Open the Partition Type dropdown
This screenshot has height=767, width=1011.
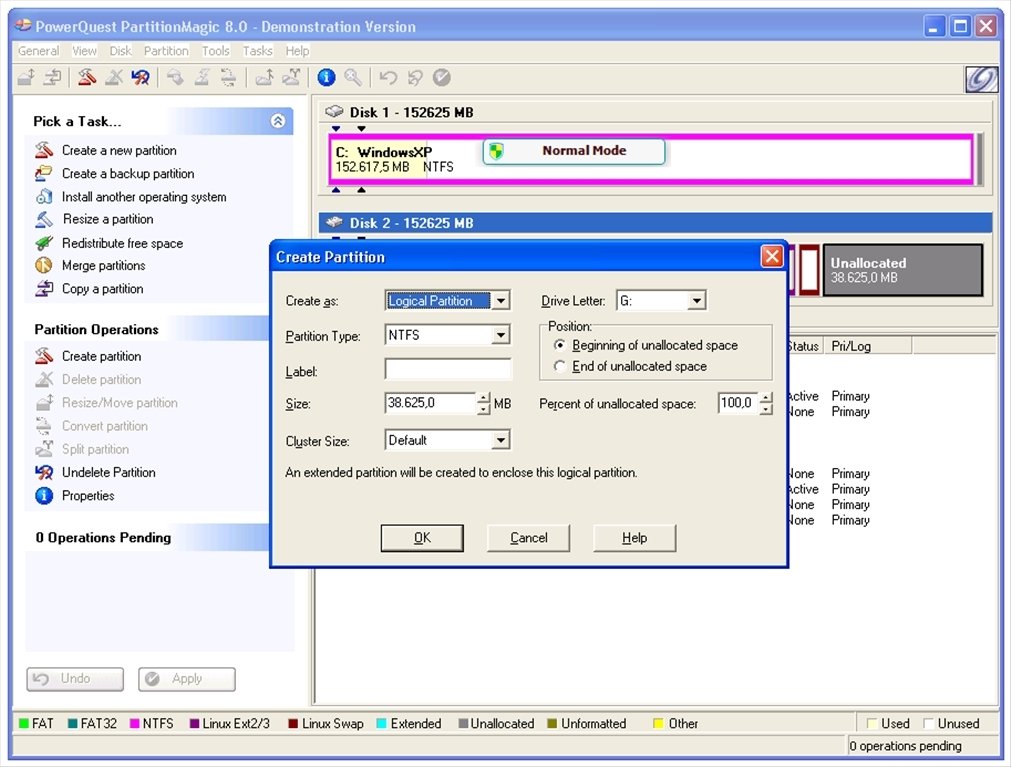(500, 335)
